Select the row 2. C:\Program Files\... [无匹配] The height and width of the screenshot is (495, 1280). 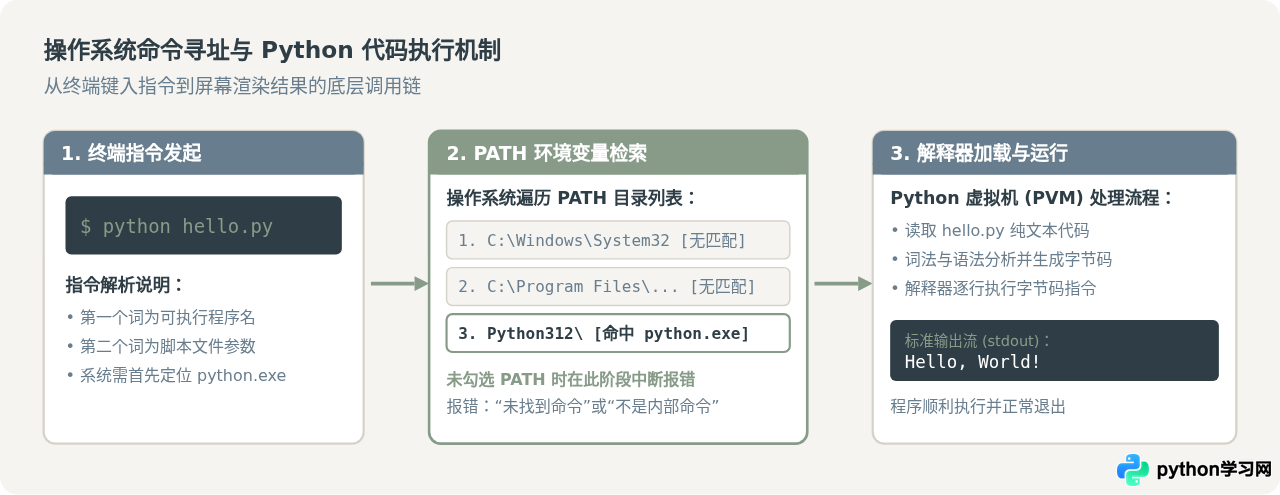click(618, 286)
